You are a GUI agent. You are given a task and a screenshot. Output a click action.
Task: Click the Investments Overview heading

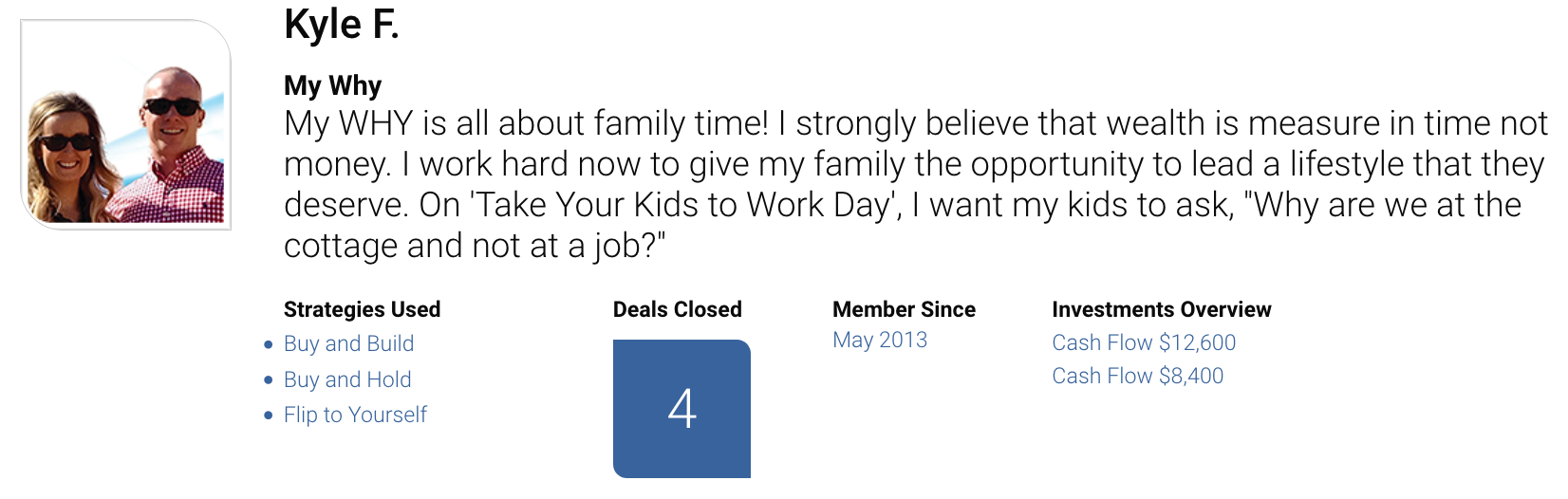(1161, 309)
